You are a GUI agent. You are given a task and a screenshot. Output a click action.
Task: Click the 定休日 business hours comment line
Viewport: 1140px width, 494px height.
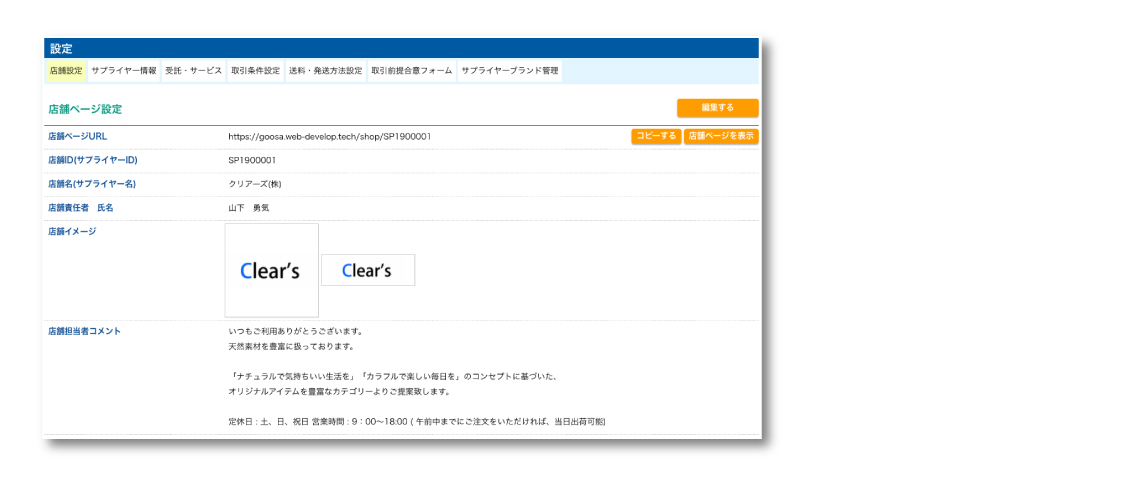click(x=416, y=422)
